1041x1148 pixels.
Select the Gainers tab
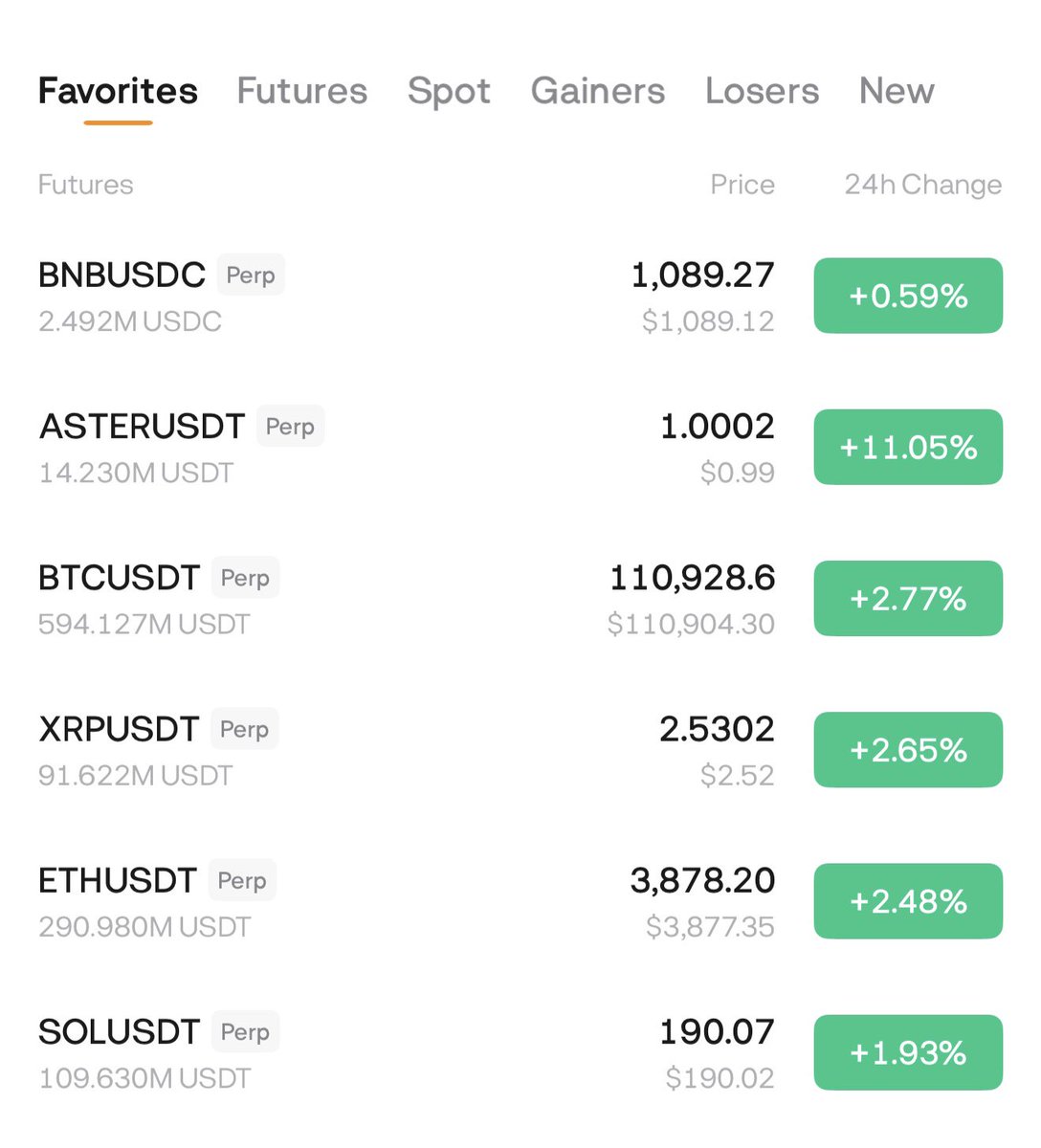(x=597, y=91)
